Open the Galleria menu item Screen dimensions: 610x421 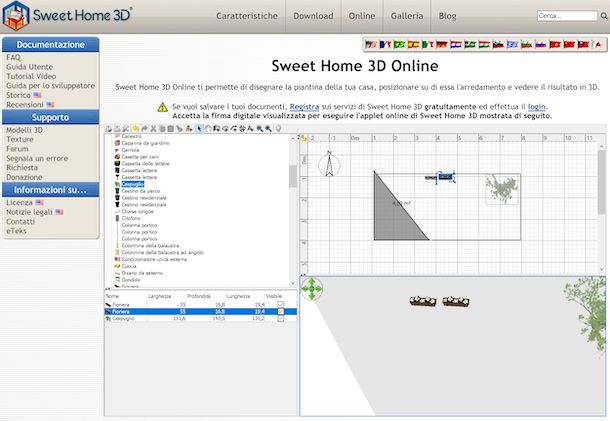click(407, 16)
